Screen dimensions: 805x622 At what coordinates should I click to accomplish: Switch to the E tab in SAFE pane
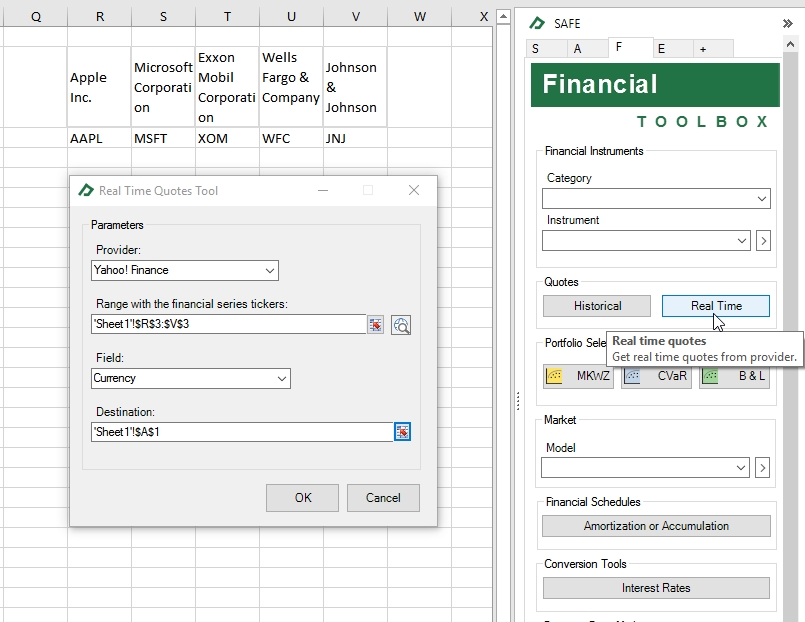click(x=661, y=49)
